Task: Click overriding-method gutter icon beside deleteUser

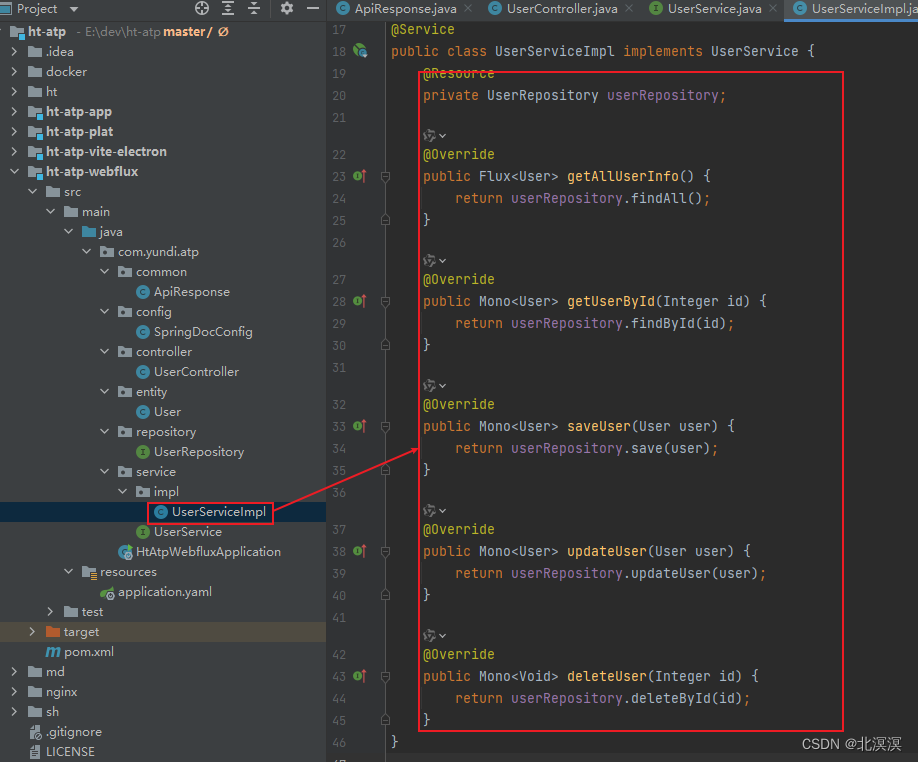Action: tap(358, 676)
